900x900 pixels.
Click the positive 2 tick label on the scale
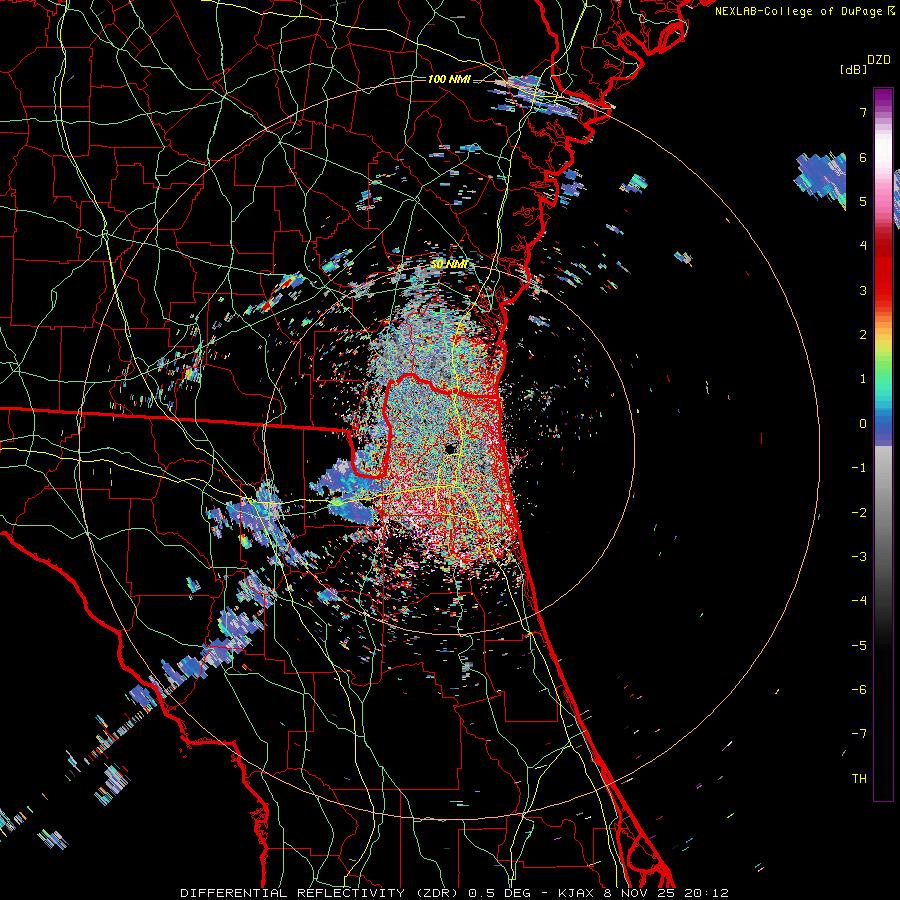coord(863,335)
